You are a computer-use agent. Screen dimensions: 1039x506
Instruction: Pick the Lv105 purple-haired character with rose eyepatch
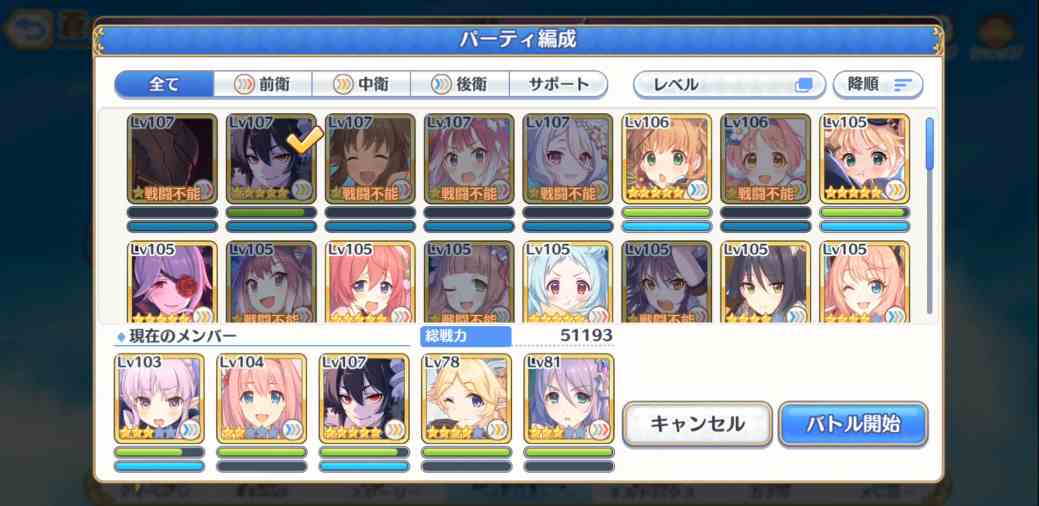click(x=172, y=282)
